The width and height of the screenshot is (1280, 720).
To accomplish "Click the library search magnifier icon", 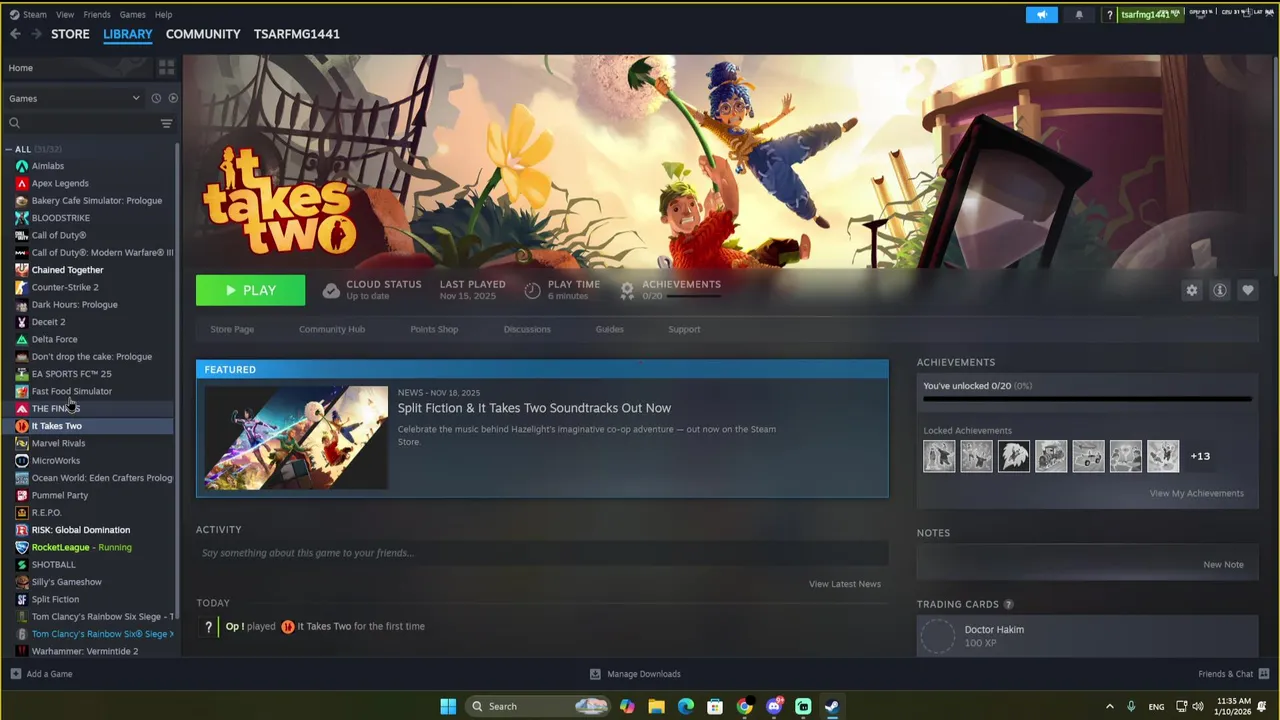I will coord(14,123).
